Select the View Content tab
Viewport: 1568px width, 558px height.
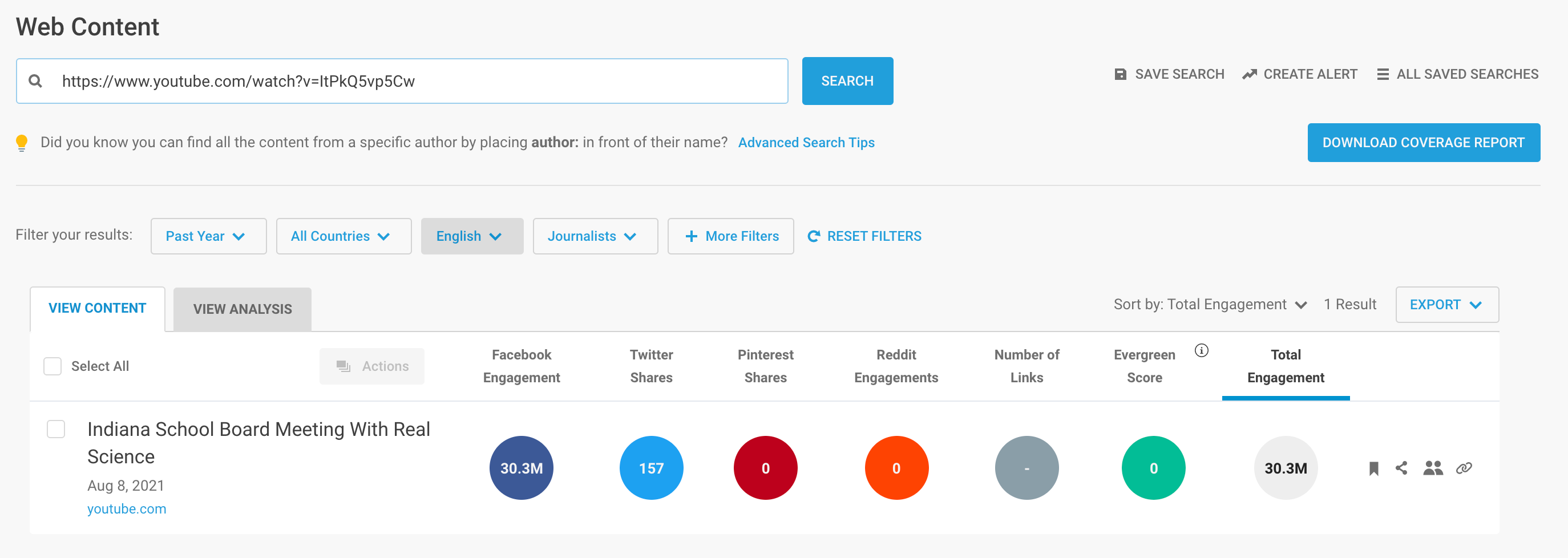click(x=98, y=308)
